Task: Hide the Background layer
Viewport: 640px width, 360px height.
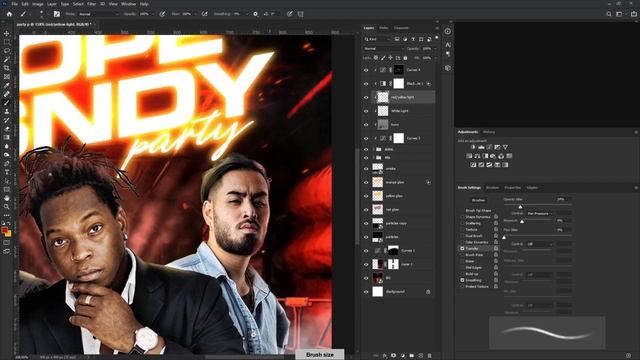Action: click(x=366, y=292)
